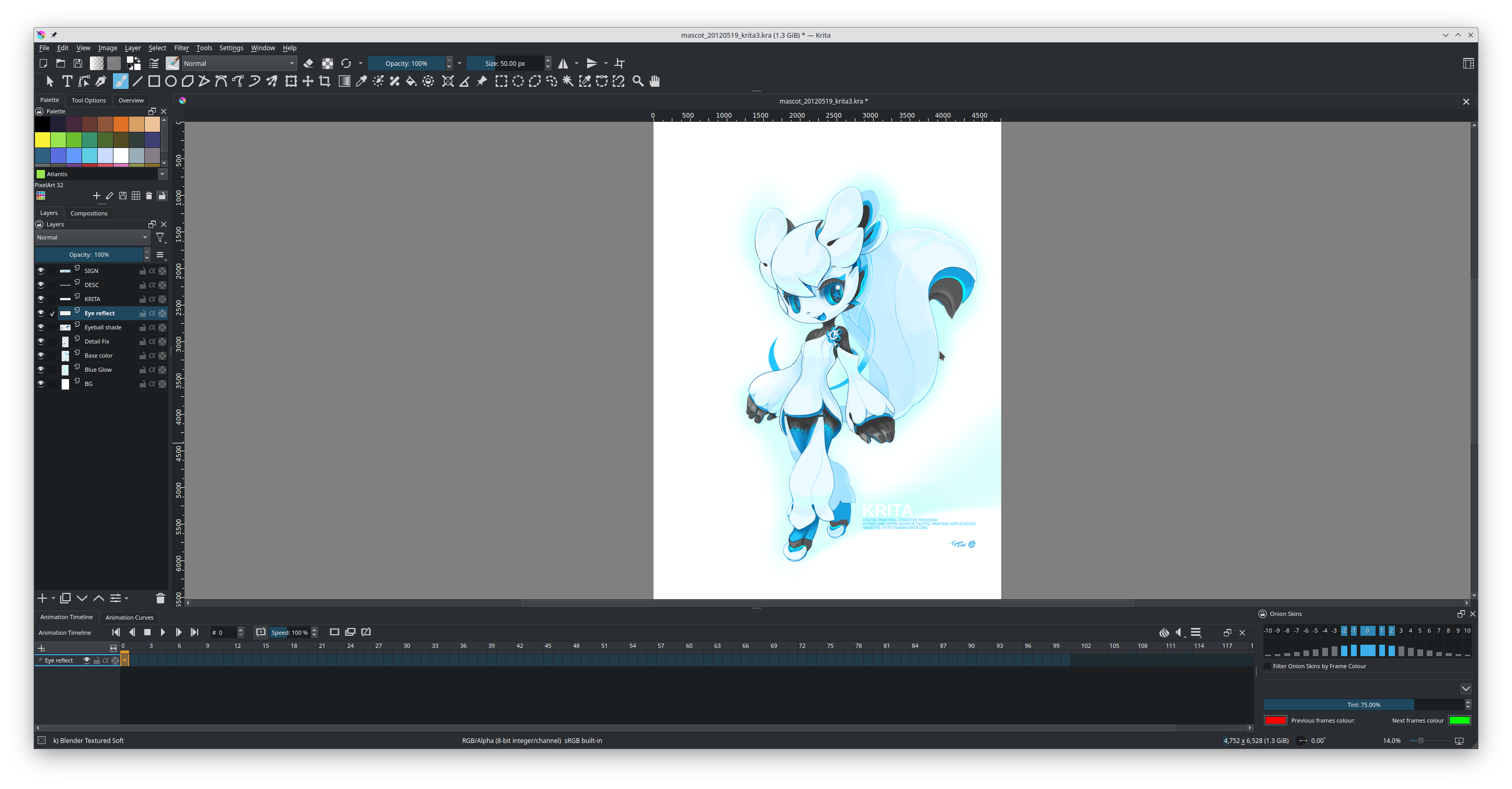1512x789 pixels.
Task: Select the Crop tool
Action: click(325, 82)
